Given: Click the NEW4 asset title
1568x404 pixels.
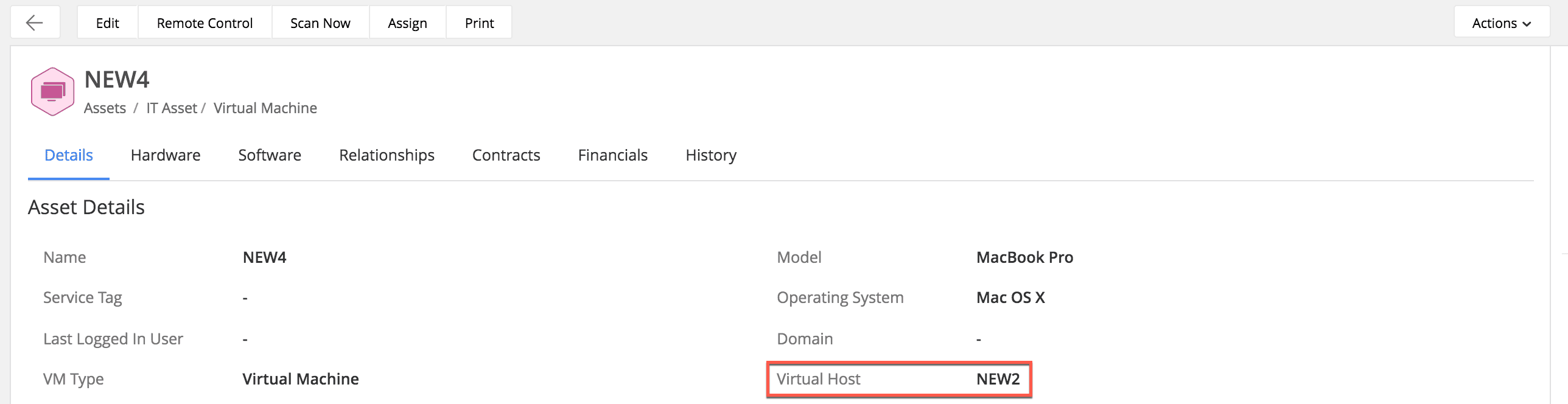Looking at the screenshot, I should coord(117,80).
